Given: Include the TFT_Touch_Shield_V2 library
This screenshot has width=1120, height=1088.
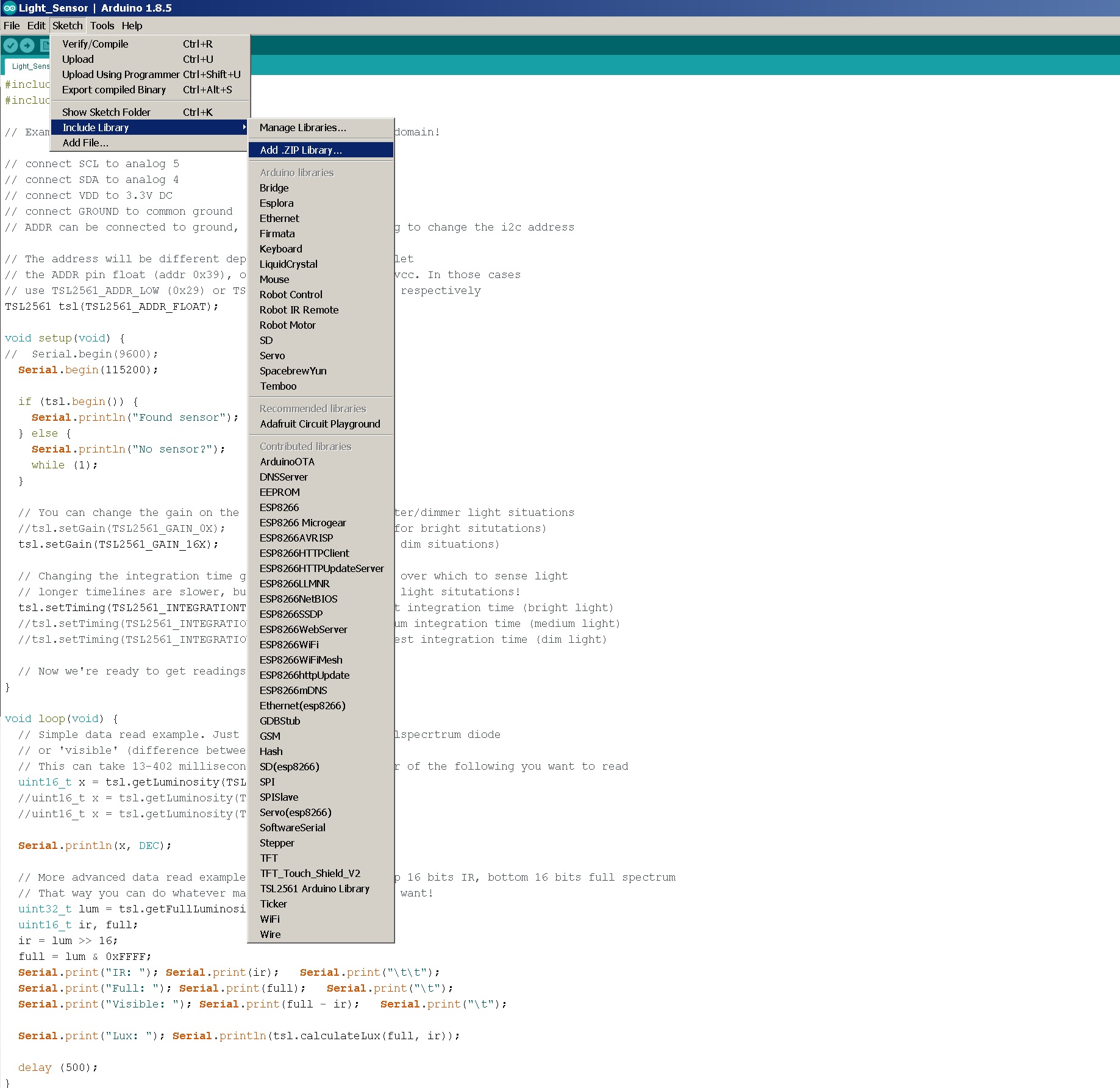Looking at the screenshot, I should 321,873.
